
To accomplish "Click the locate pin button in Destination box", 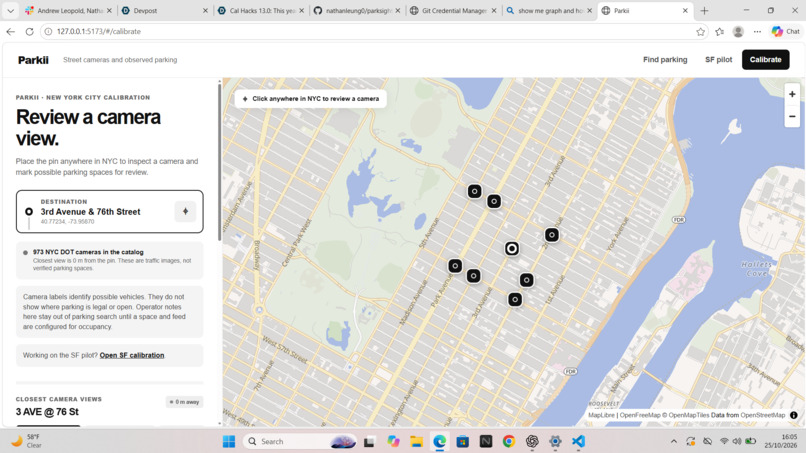I will (x=186, y=211).
